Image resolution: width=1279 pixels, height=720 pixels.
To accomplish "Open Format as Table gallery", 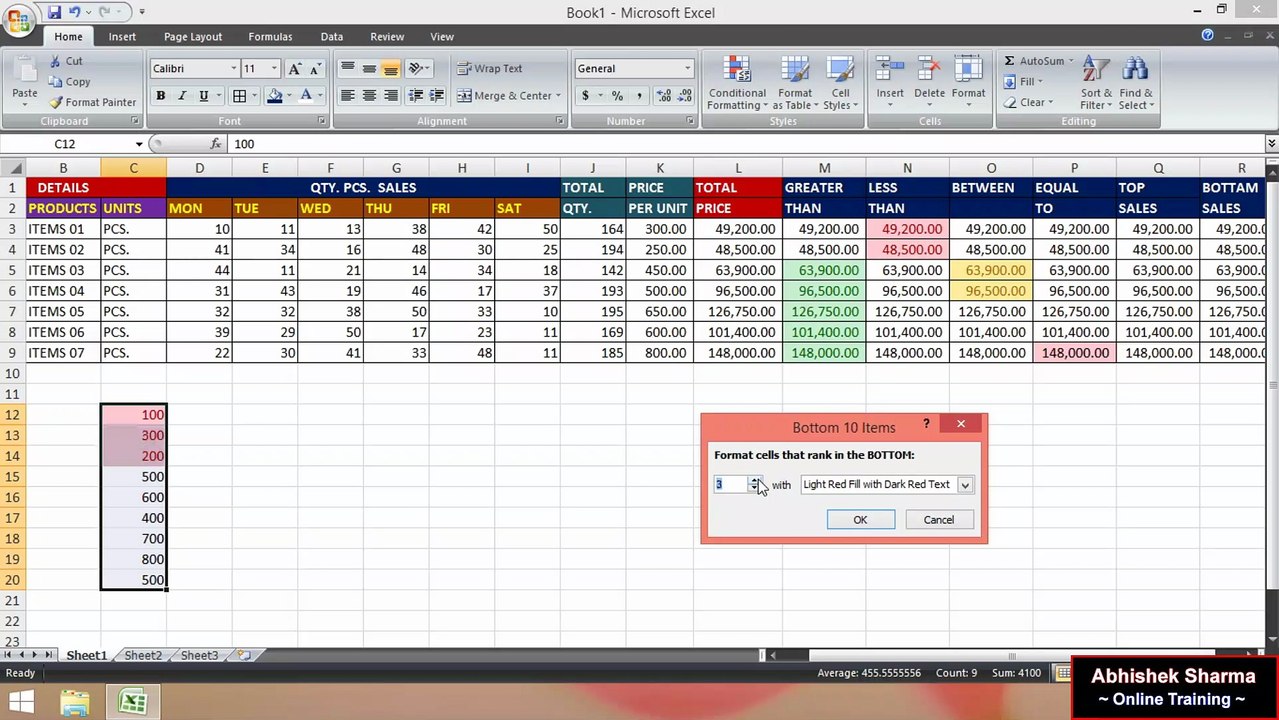I will point(795,83).
